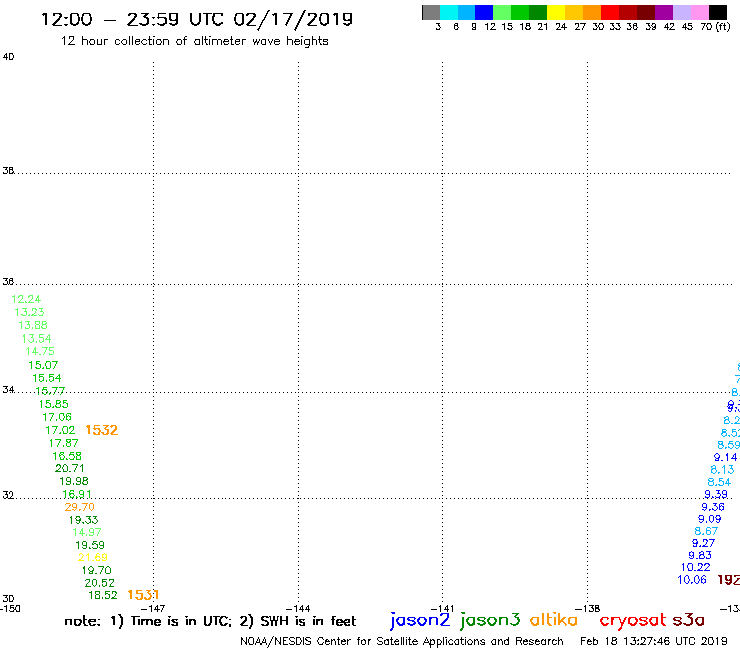This screenshot has width=740, height=650.
Task: Click the blue wave height value 9.14
Action: click(725, 457)
